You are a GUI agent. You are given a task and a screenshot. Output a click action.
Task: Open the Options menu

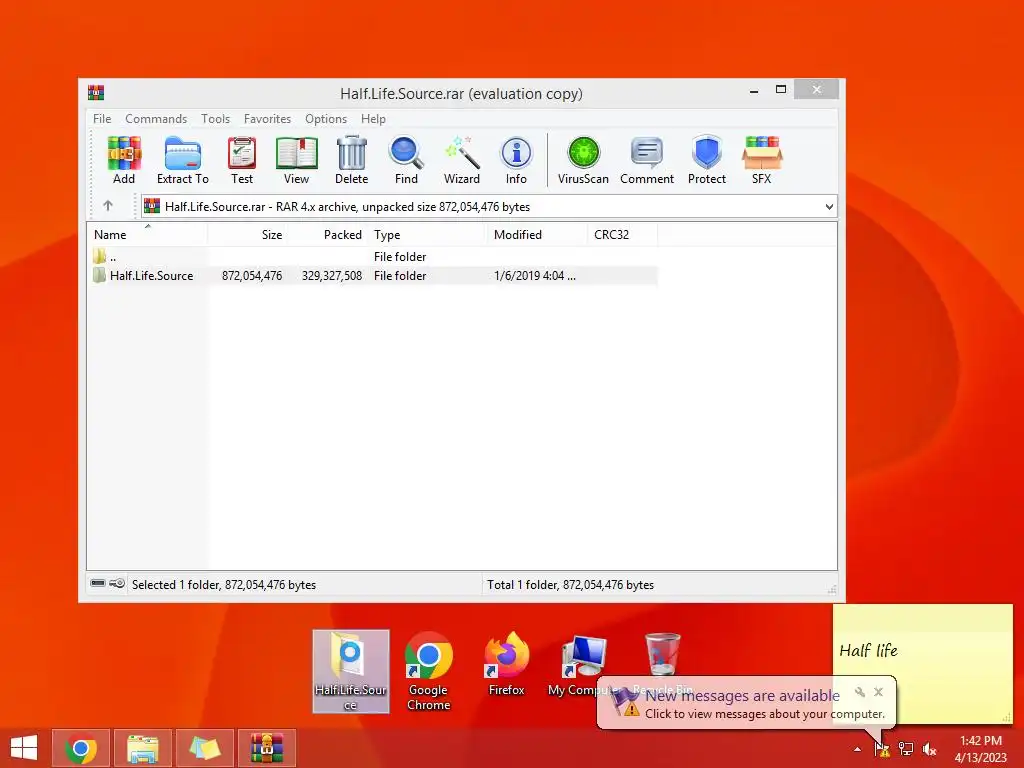[x=326, y=119]
